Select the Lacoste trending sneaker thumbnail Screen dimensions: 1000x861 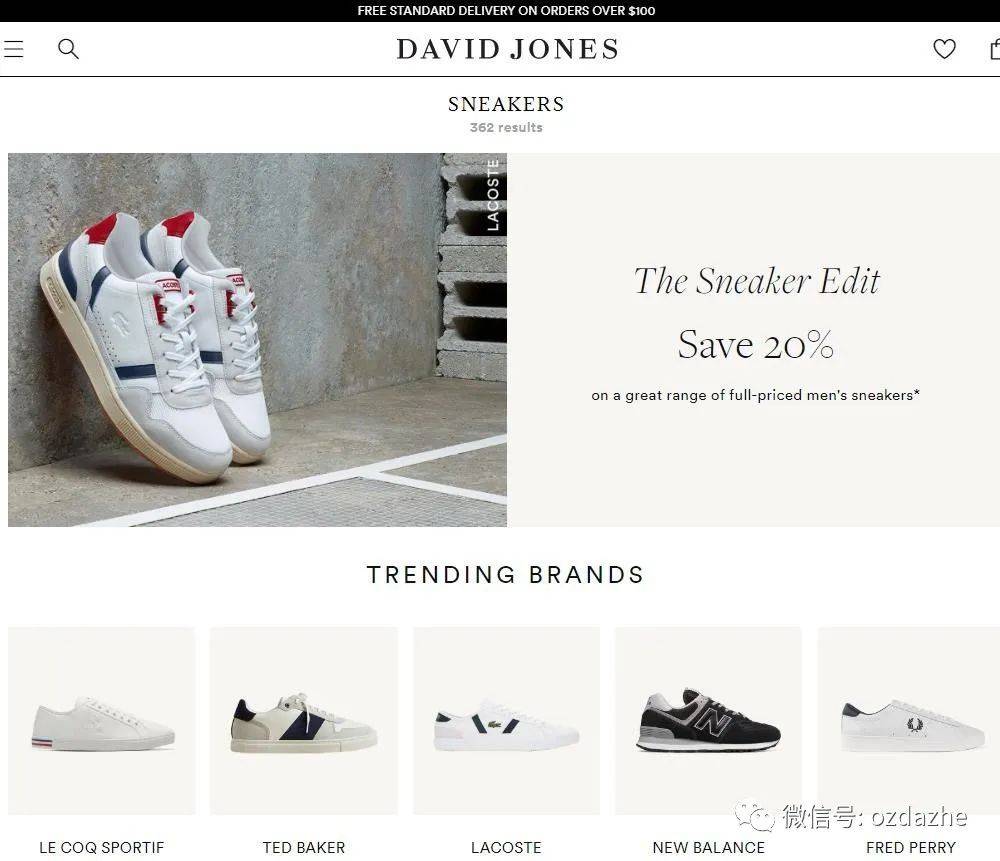[x=506, y=721]
